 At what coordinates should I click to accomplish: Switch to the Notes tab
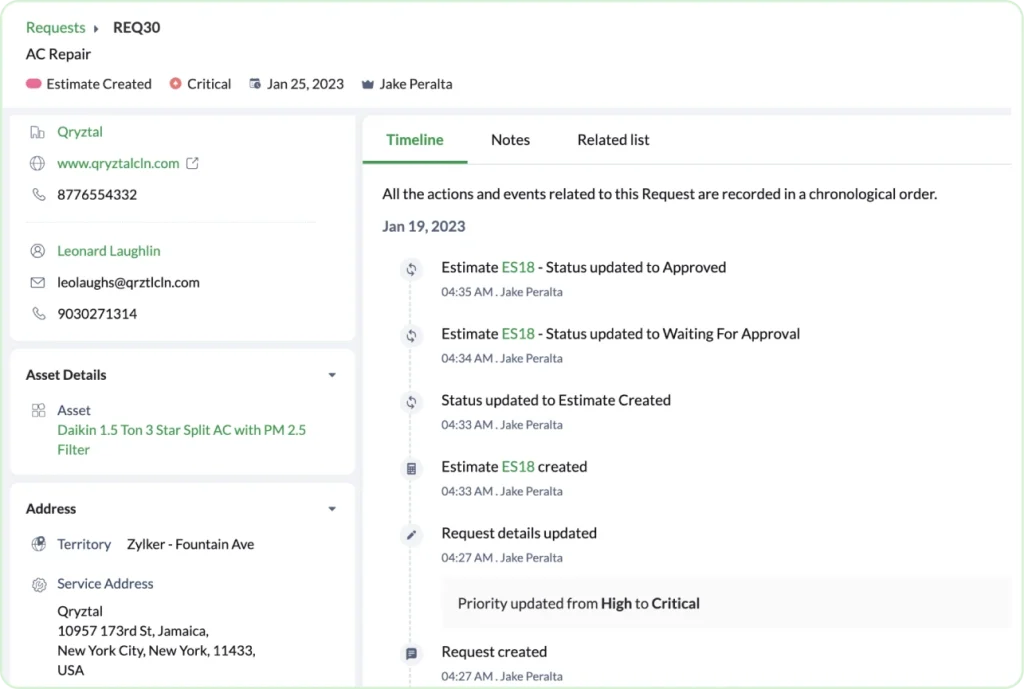click(510, 139)
